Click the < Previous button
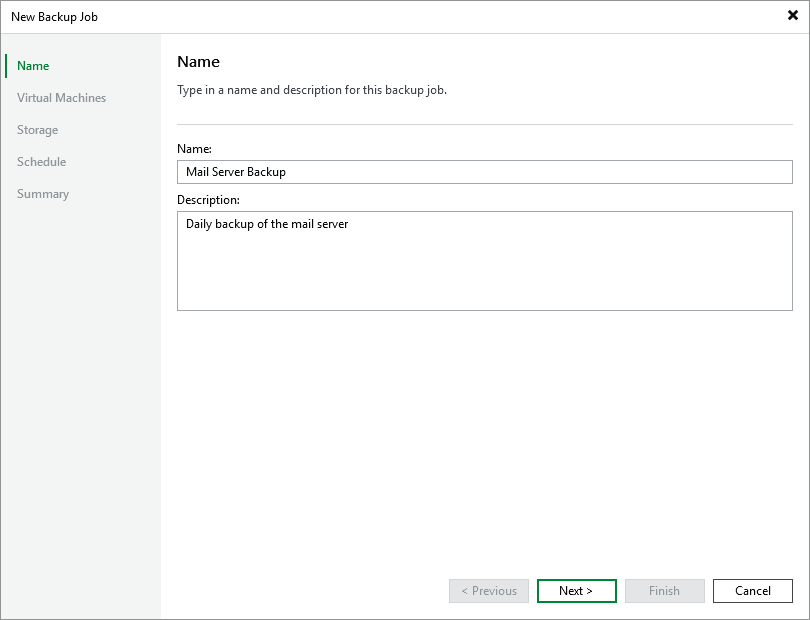 489,591
